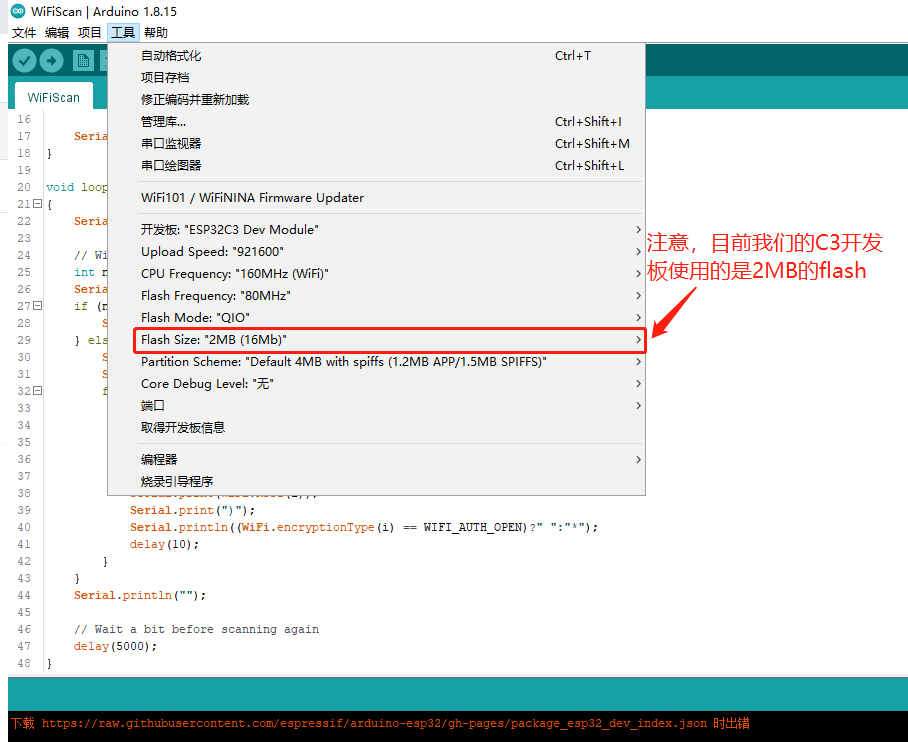Close the open 工具 menu
The image size is (908, 742).
[123, 32]
